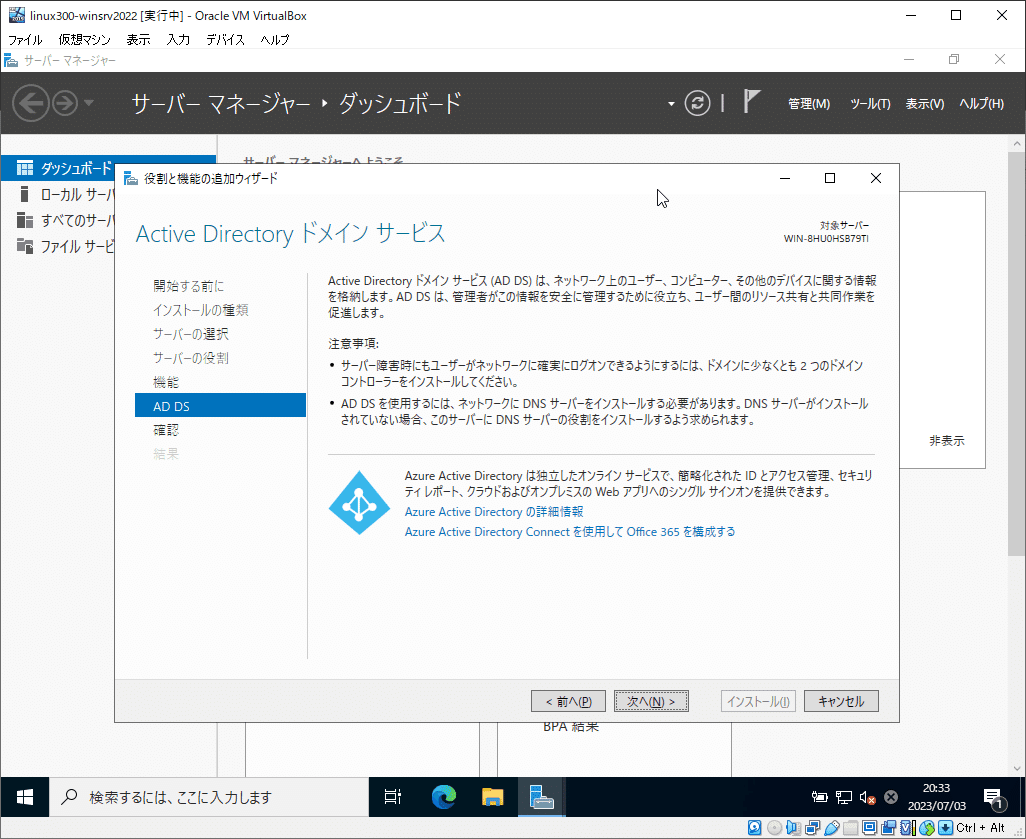
Task: Click the 次へ(N) > button
Action: [651, 702]
